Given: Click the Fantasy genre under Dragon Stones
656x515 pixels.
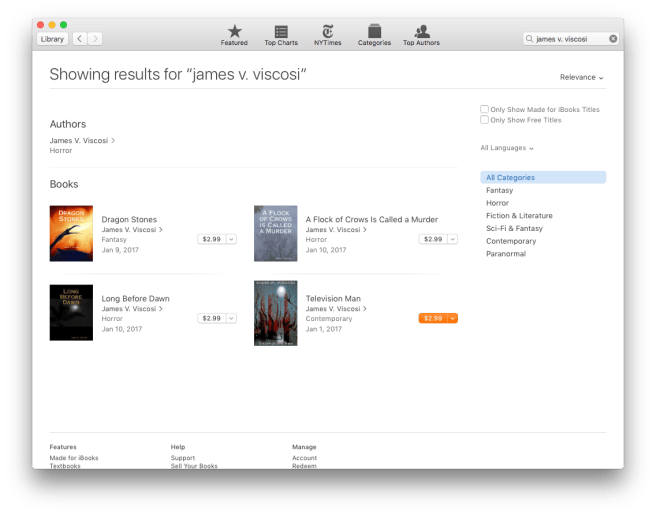Looking at the screenshot, I should tap(114, 240).
